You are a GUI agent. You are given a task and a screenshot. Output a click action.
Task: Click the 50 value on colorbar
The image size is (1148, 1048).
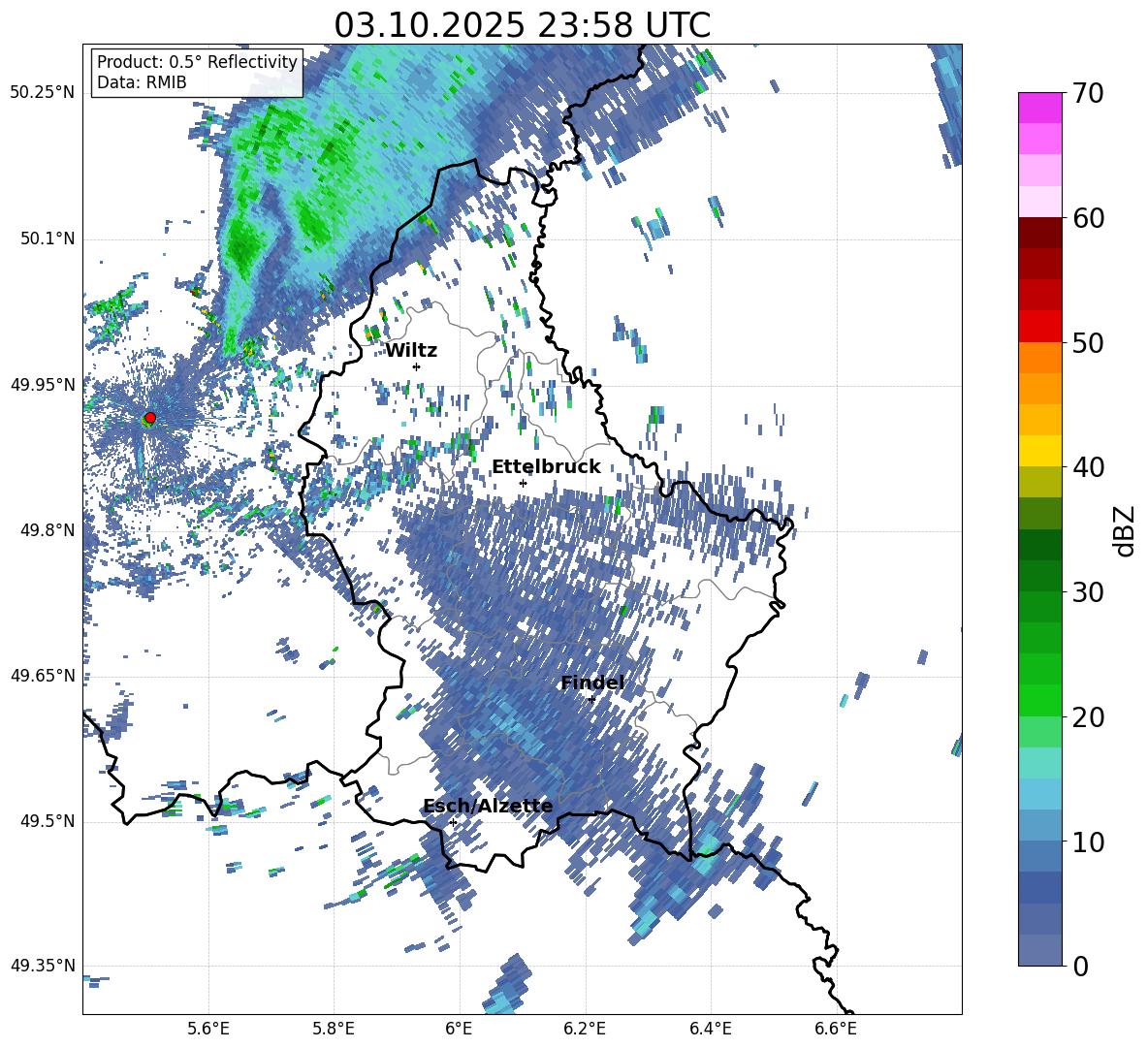tap(1088, 342)
